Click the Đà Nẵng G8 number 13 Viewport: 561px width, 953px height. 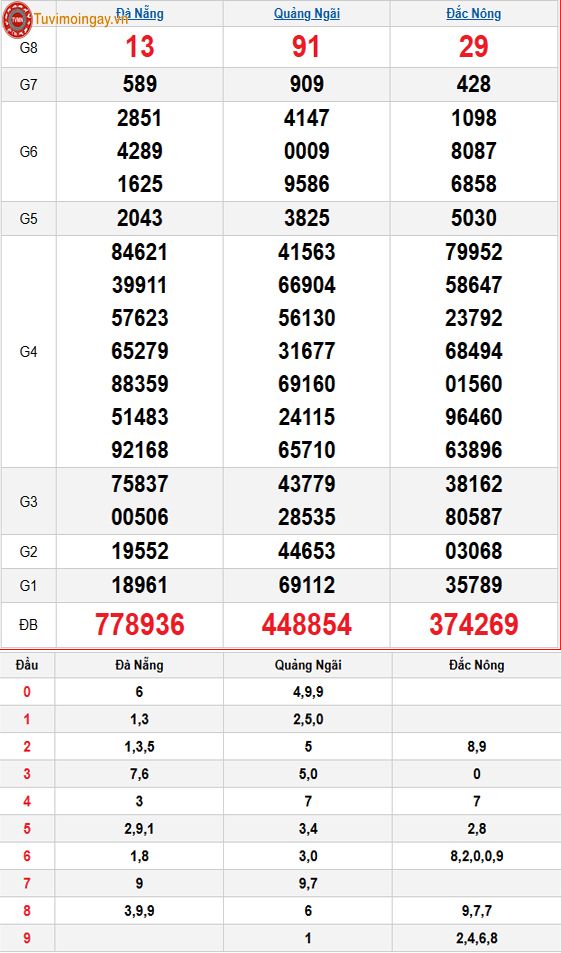tap(140, 47)
